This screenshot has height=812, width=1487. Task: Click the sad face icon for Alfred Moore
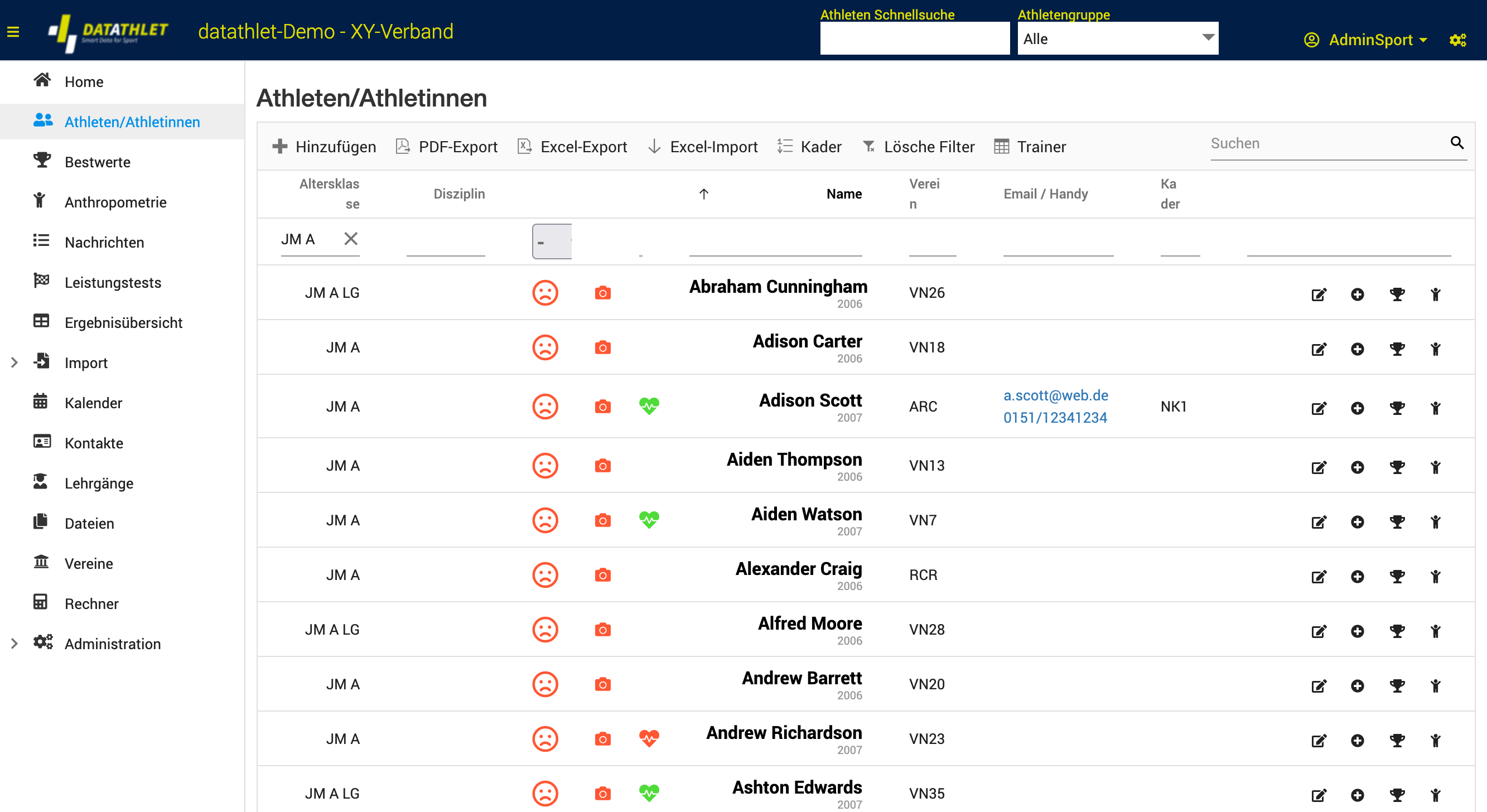(545, 630)
